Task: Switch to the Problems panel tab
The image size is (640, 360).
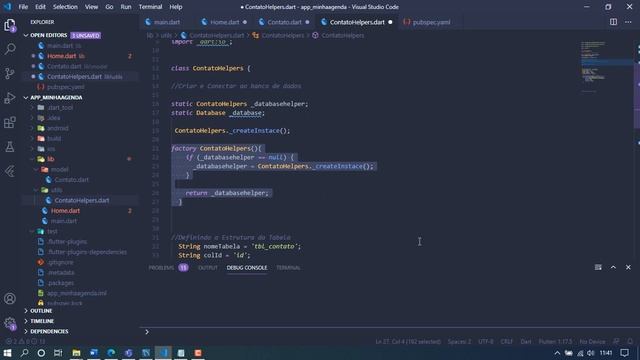Action: [161, 268]
